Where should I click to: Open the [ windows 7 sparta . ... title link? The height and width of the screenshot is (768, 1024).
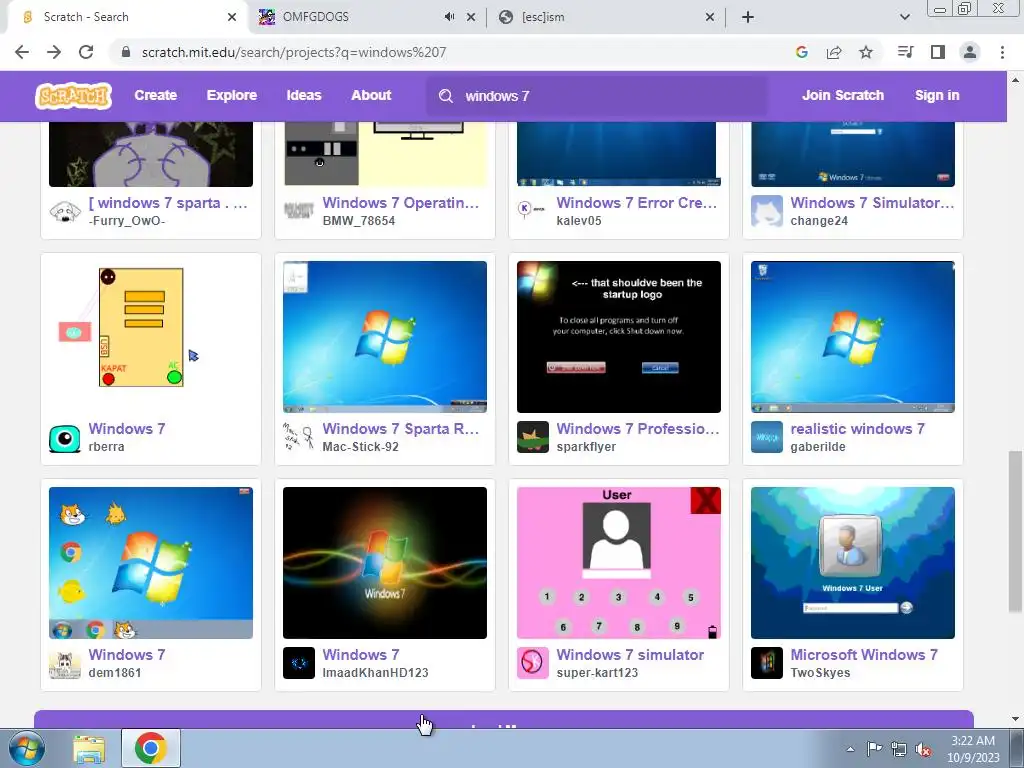tap(168, 203)
